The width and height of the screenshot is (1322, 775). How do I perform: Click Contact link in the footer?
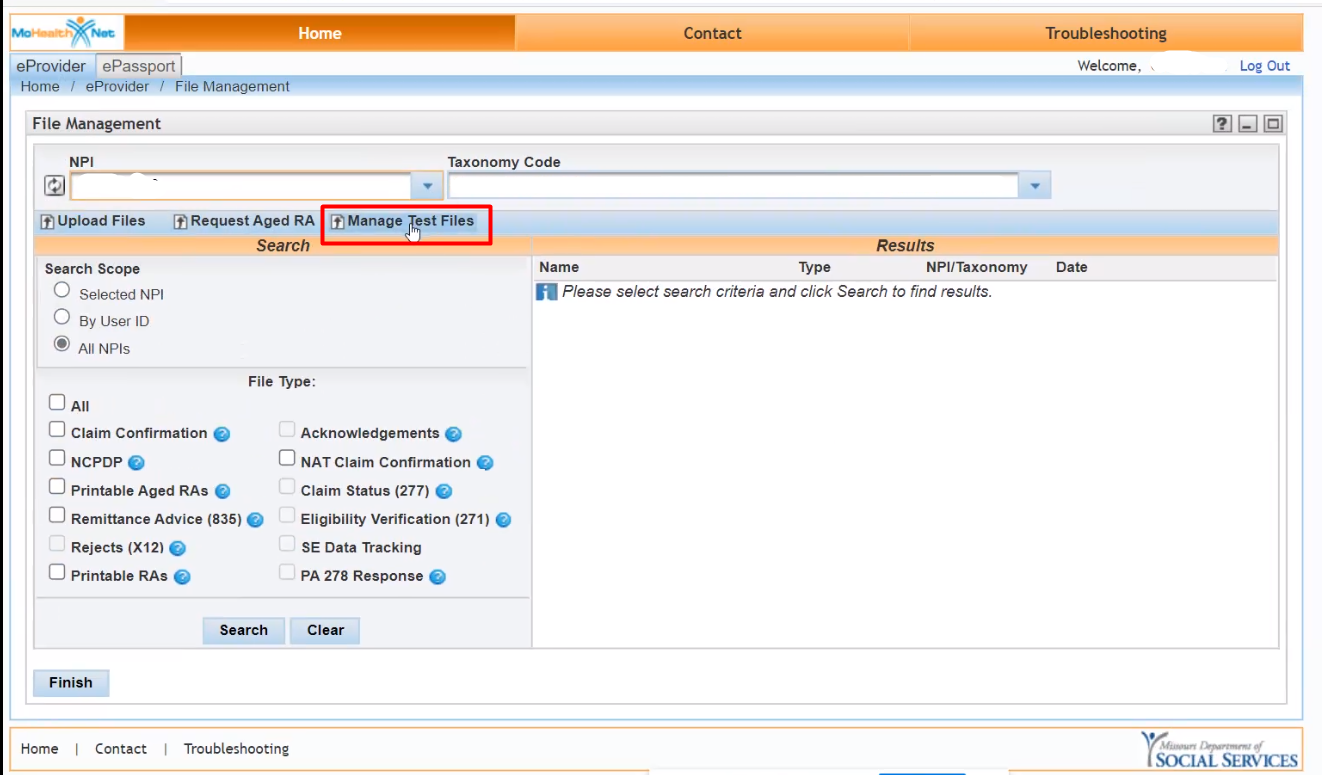click(x=121, y=749)
